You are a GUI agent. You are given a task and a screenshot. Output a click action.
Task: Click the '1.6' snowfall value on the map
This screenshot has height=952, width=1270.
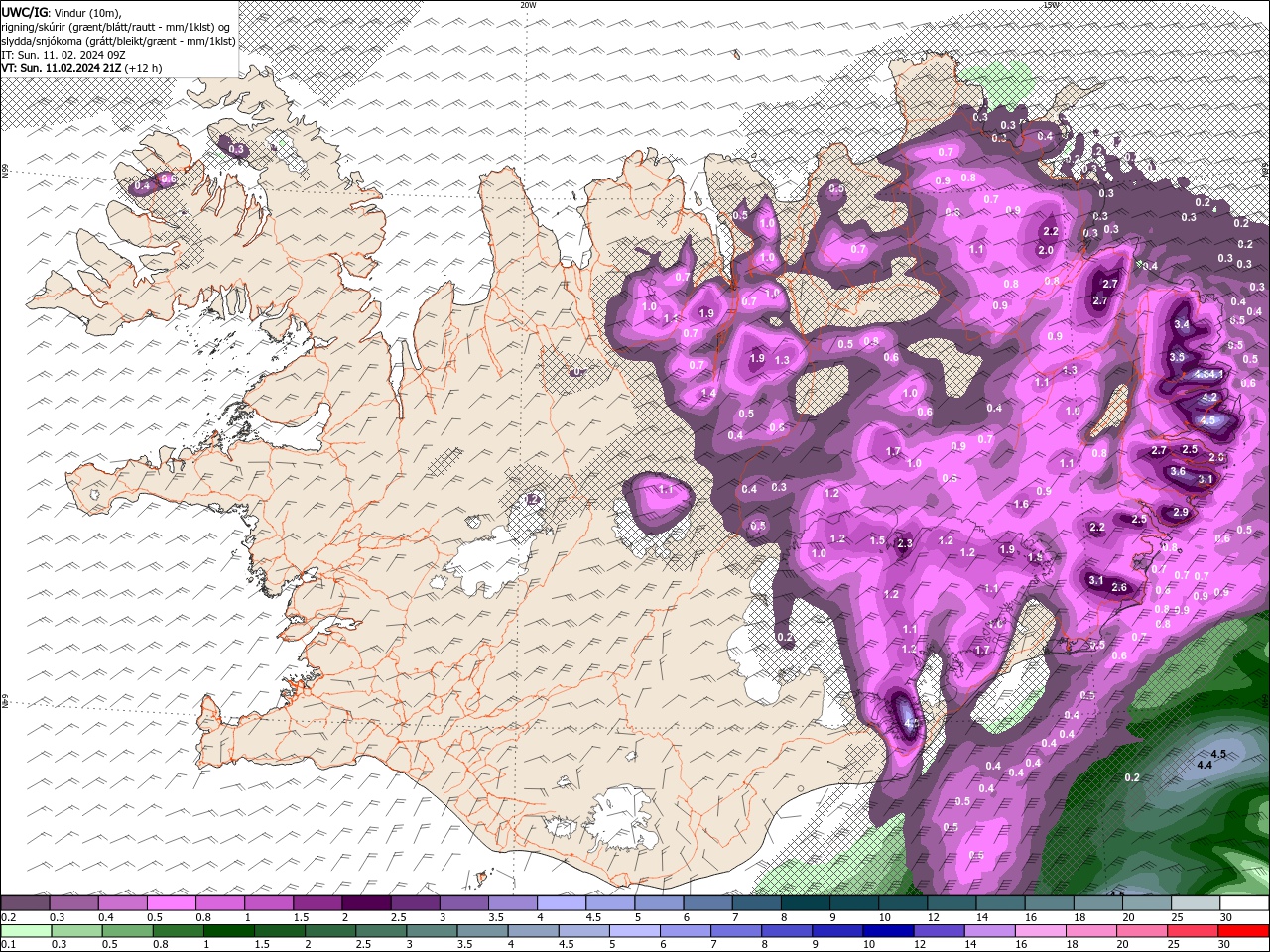1021,504
